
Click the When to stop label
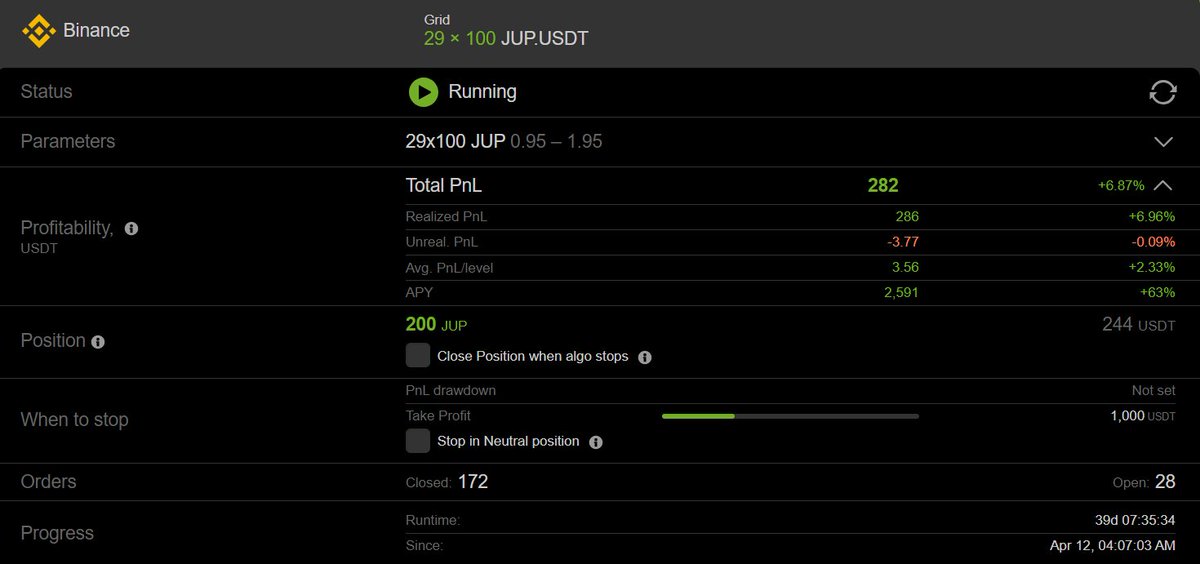pos(75,420)
